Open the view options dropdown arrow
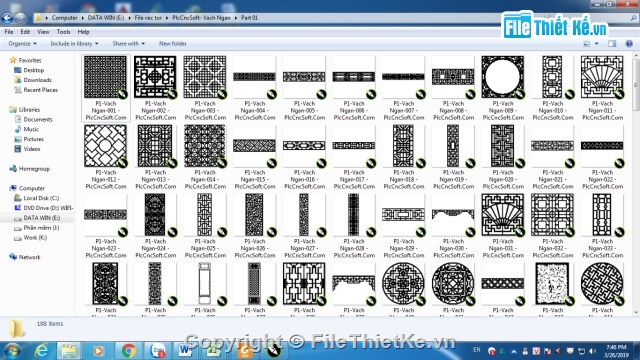The image size is (640, 360). 596,44
